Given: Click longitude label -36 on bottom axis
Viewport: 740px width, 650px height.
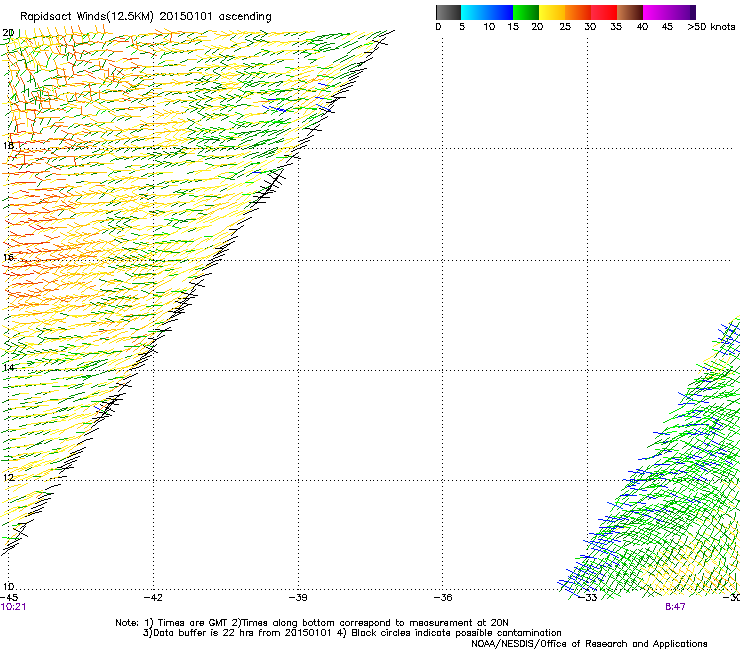Looking at the screenshot, I should pyautogui.click(x=443, y=598).
